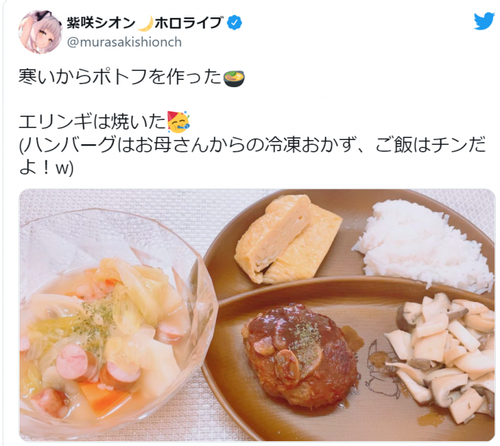Screen dimensions: 500x446
Task: Open the attached meal photo
Action: [x=257, y=315]
